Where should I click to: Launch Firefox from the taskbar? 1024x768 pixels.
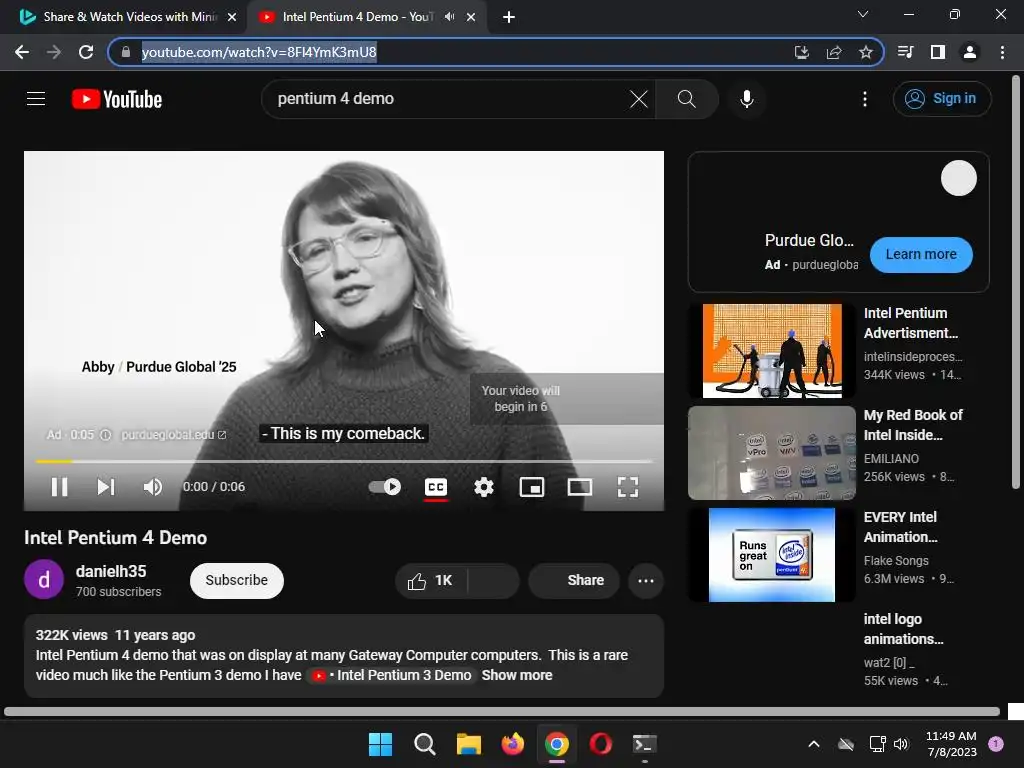tap(513, 744)
